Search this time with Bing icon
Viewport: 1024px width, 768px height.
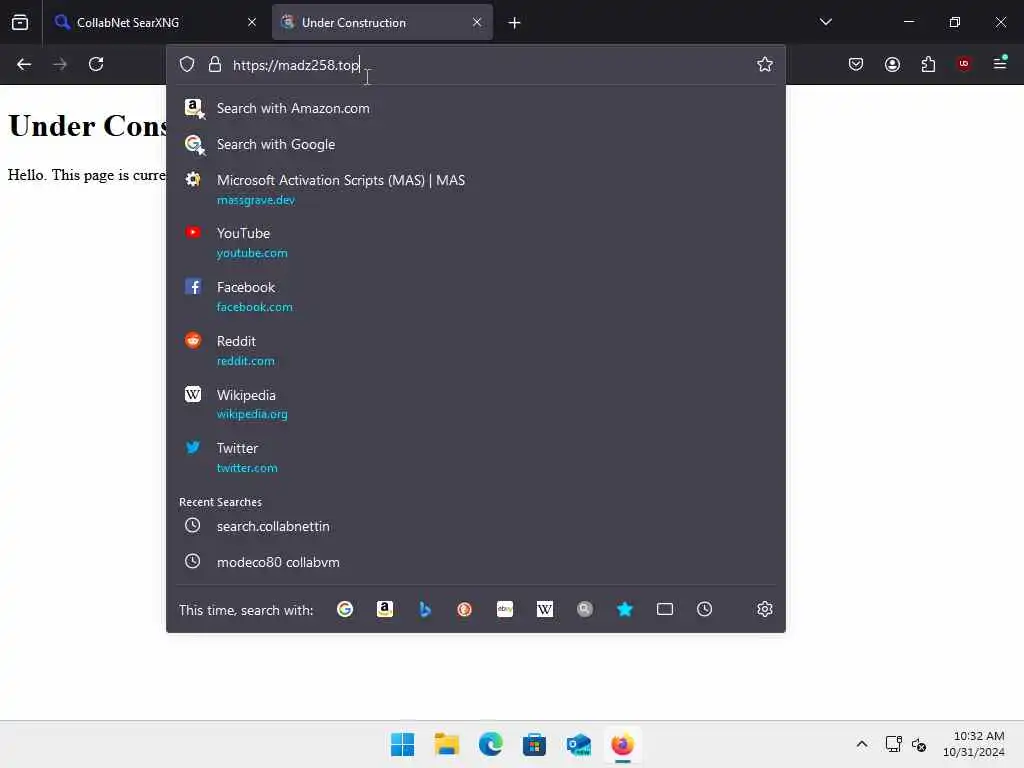pos(425,609)
